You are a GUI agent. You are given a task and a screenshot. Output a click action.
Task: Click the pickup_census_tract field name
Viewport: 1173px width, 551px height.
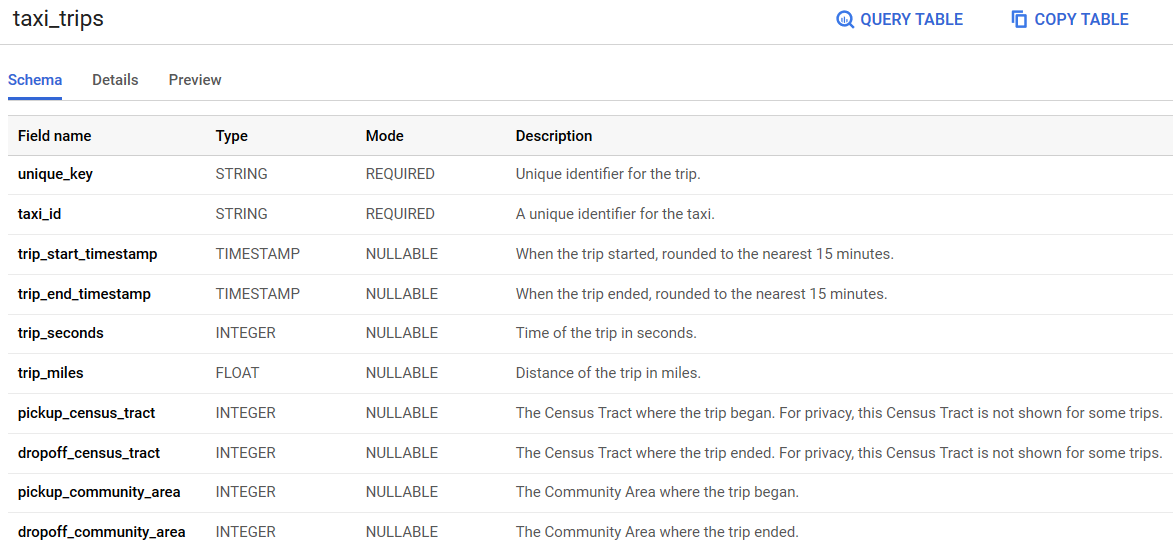(87, 413)
